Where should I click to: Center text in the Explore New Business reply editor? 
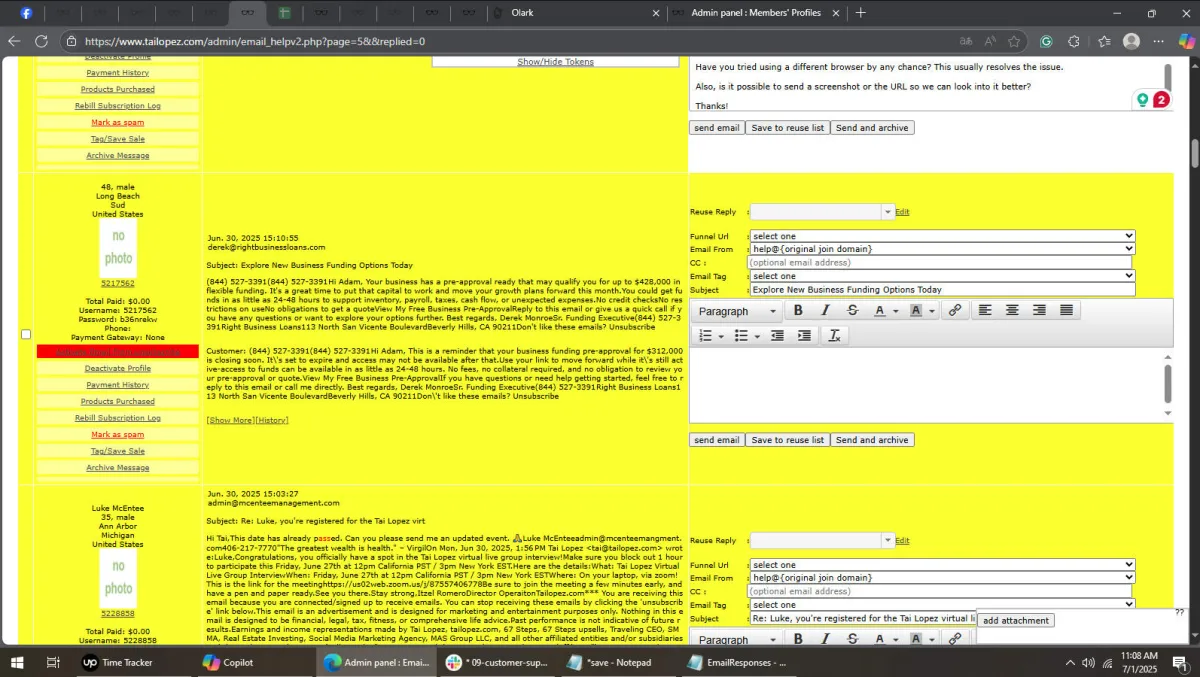tap(1012, 311)
